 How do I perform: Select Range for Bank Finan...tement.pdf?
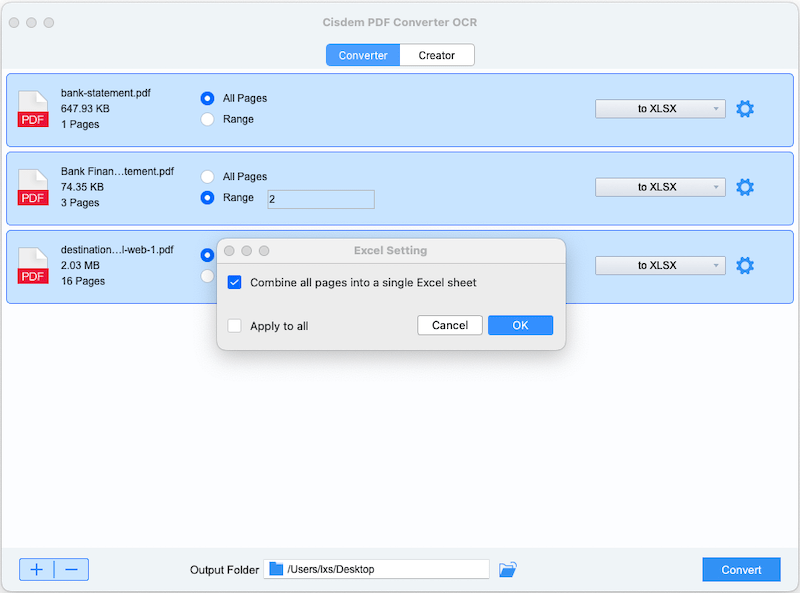[x=207, y=197]
